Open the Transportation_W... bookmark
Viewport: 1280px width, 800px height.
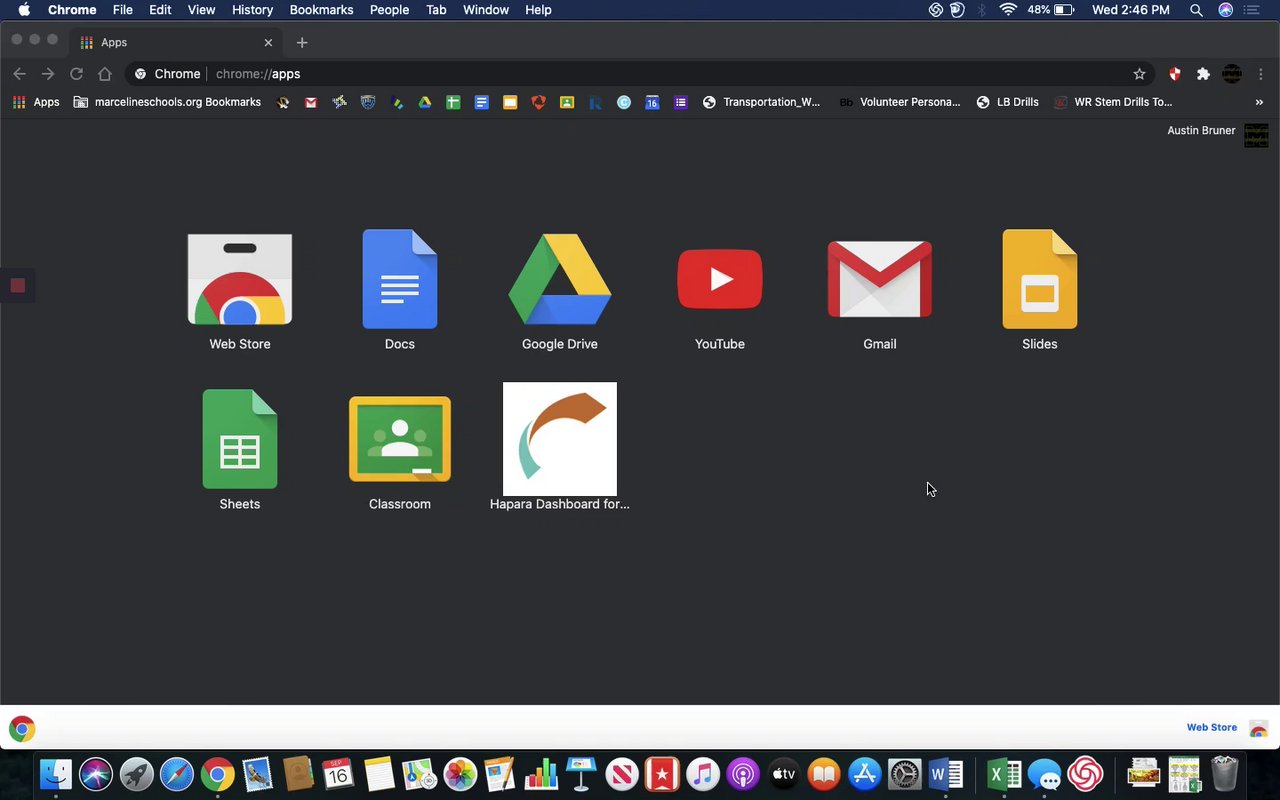point(761,102)
